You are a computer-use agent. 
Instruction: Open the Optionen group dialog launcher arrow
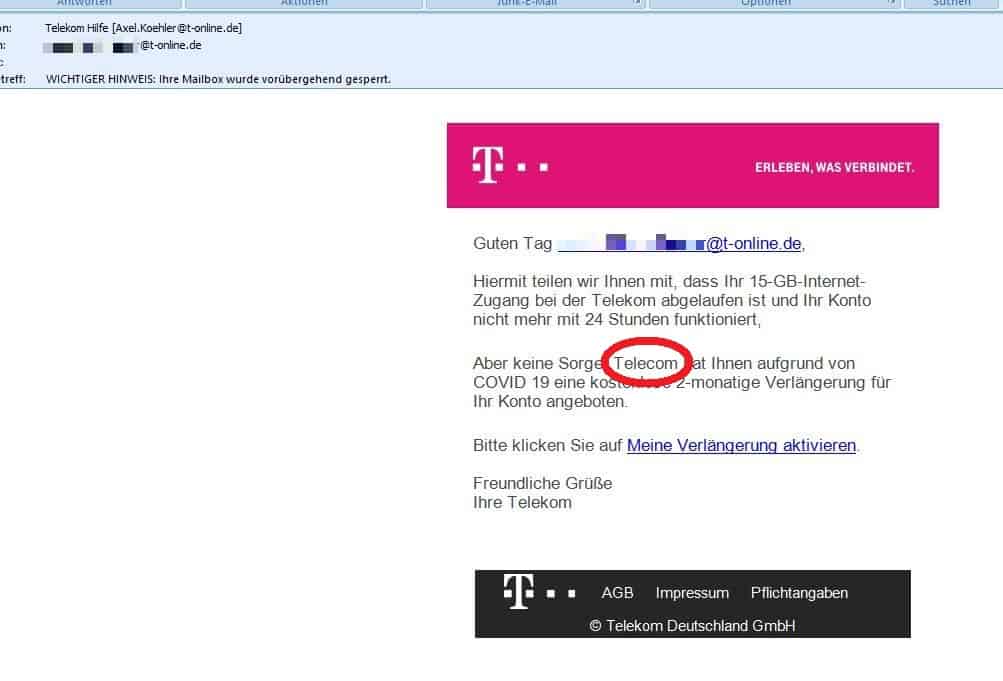click(892, 4)
